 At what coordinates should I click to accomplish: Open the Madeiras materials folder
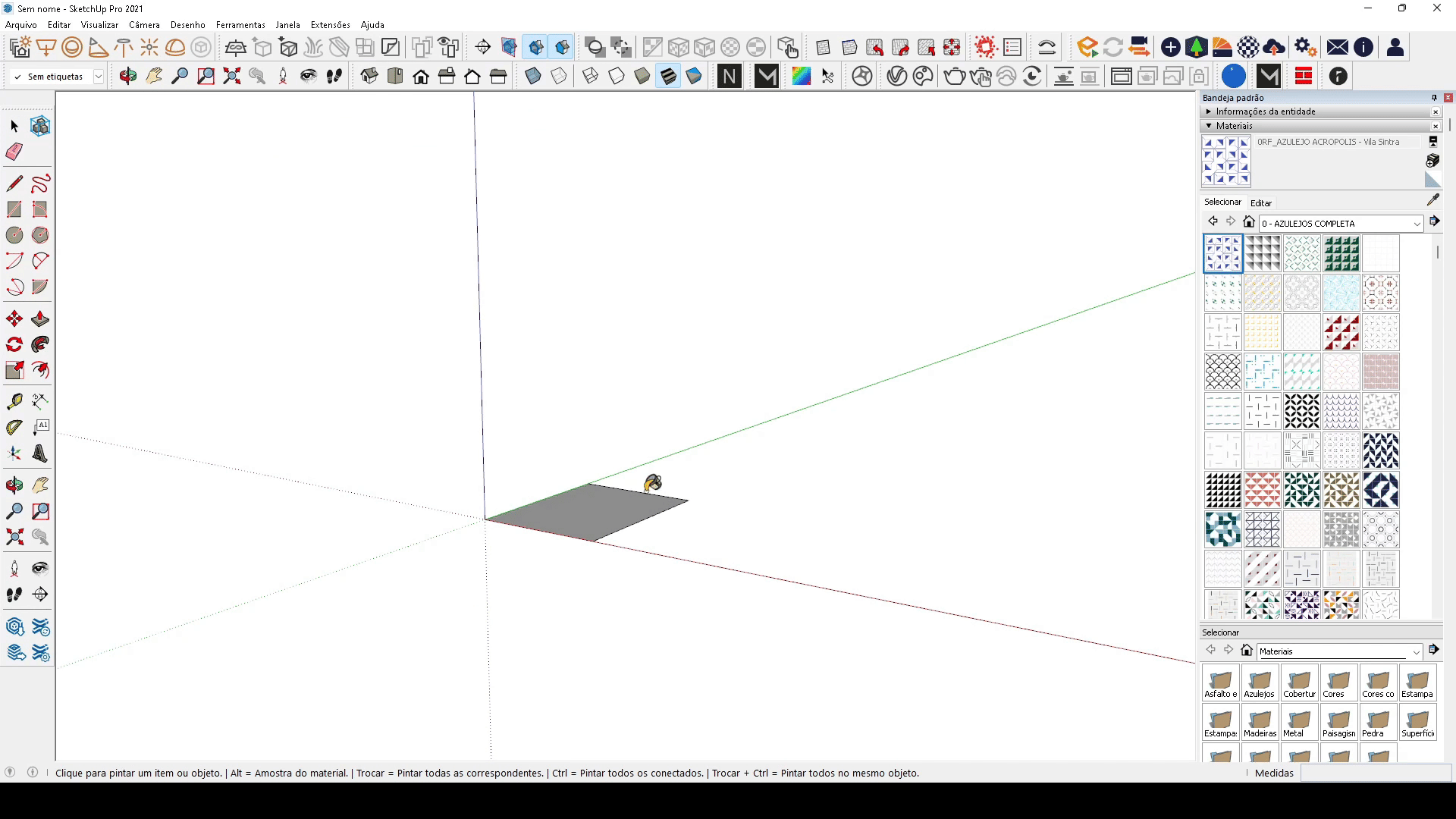click(1260, 722)
